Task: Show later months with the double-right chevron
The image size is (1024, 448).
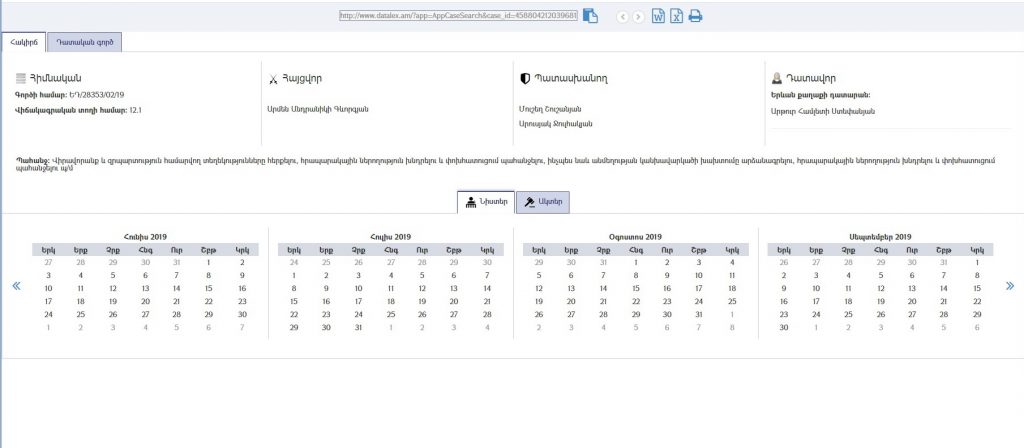Action: pyautogui.click(x=1010, y=286)
